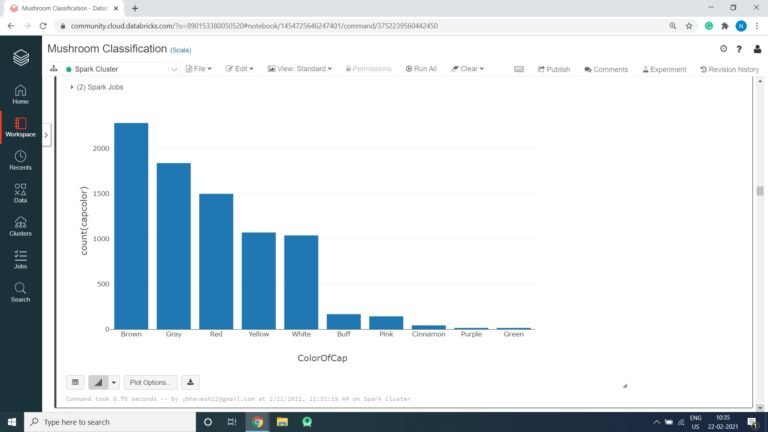Open Chrome three-dot menu

pyautogui.click(x=757, y=26)
